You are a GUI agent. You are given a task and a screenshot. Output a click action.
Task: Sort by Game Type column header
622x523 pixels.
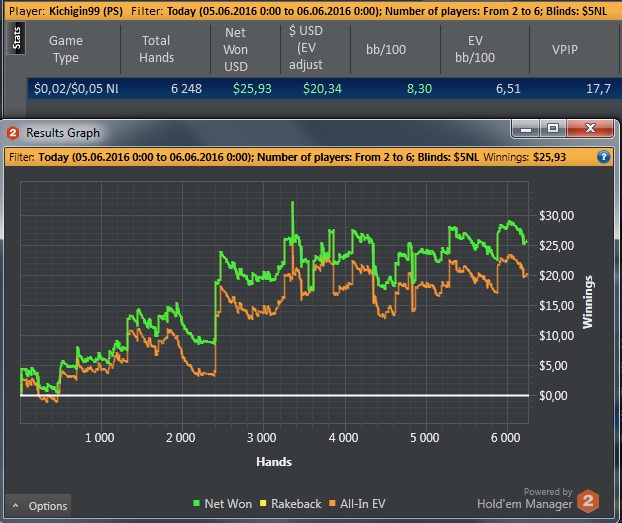(x=66, y=49)
